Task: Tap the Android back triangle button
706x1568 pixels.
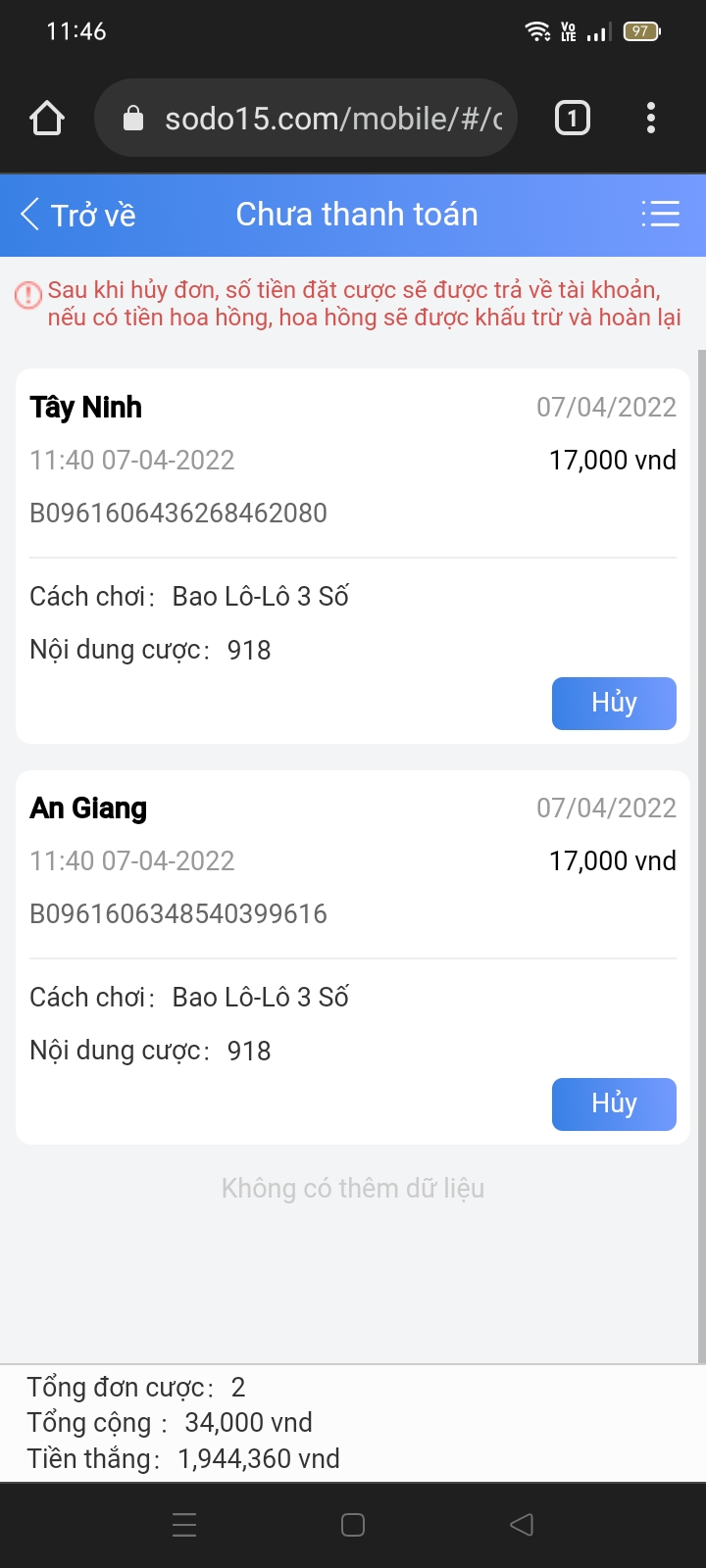Action: coord(522,1525)
